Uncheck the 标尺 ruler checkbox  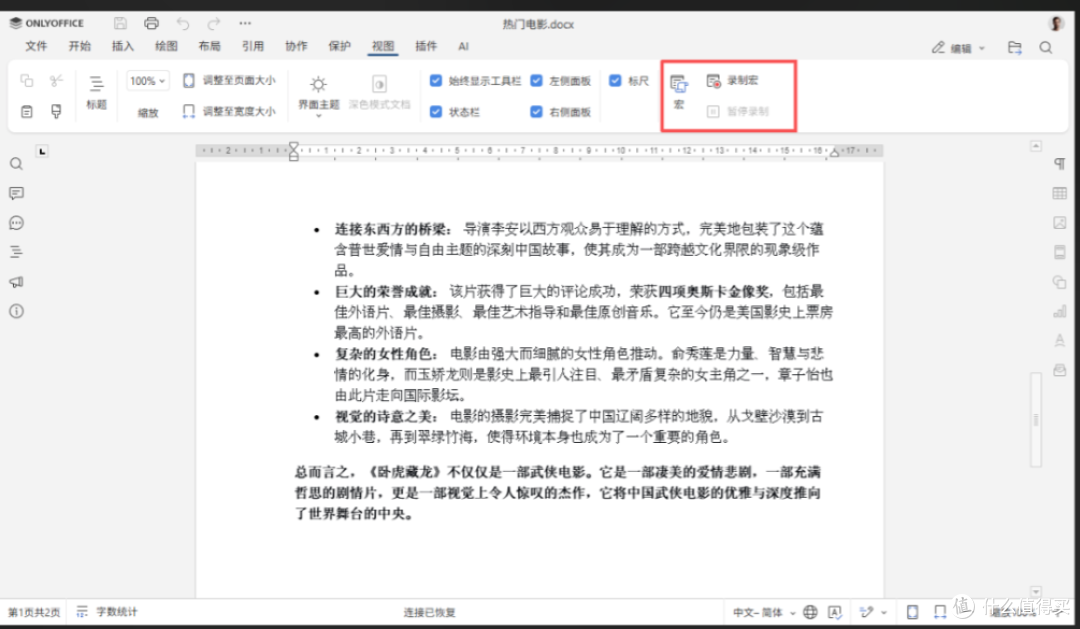(615, 81)
